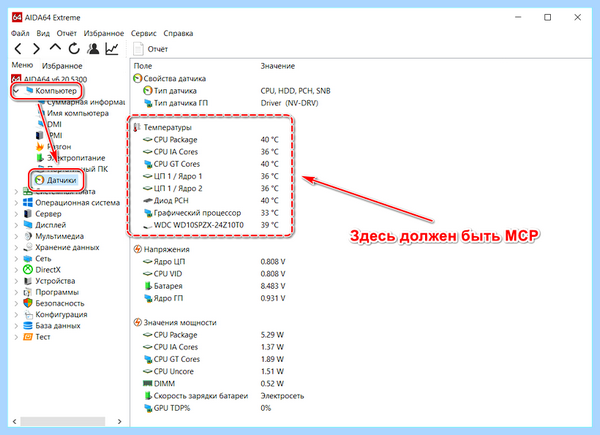This screenshot has width=600, height=435.
Task: Open user icon in the toolbar
Action: [93, 49]
